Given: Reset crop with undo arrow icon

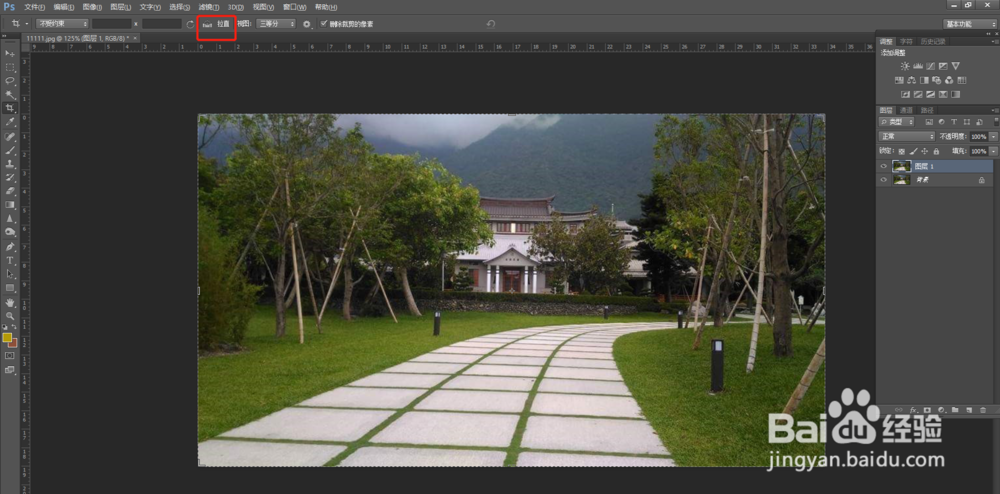Looking at the screenshot, I should tap(490, 24).
